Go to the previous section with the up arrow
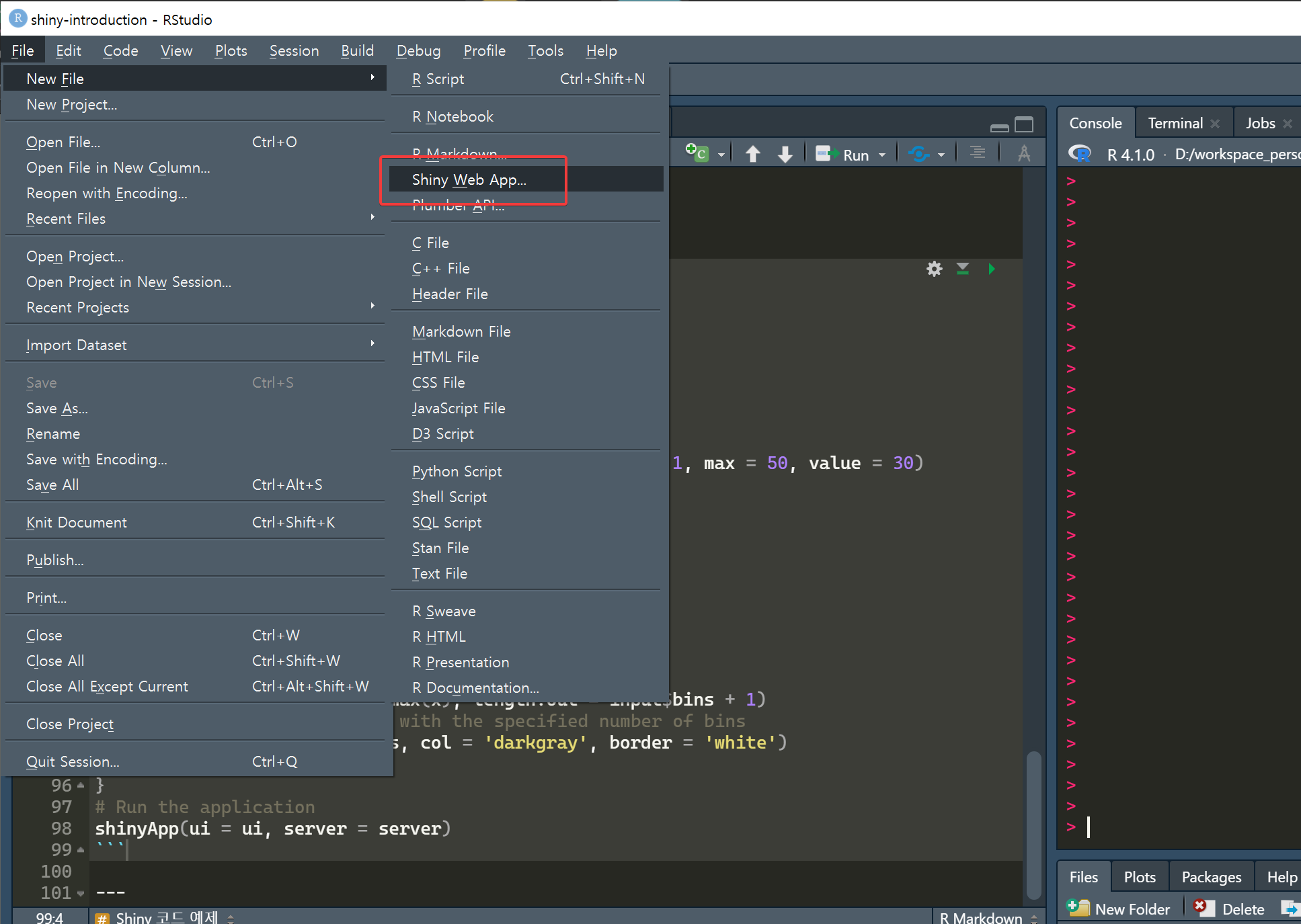 (753, 155)
